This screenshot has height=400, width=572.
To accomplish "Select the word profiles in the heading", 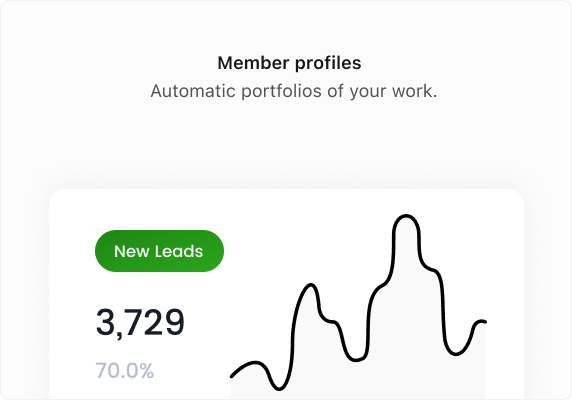I will pos(328,63).
